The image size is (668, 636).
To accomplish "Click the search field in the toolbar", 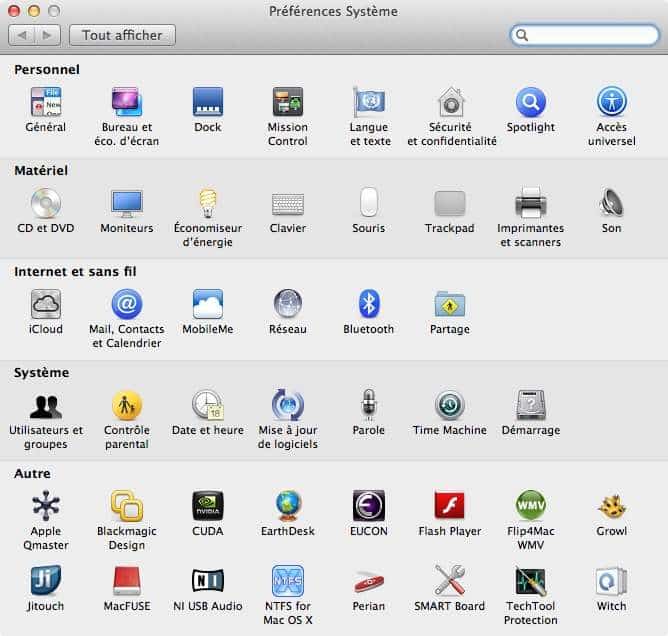I will click(x=584, y=35).
